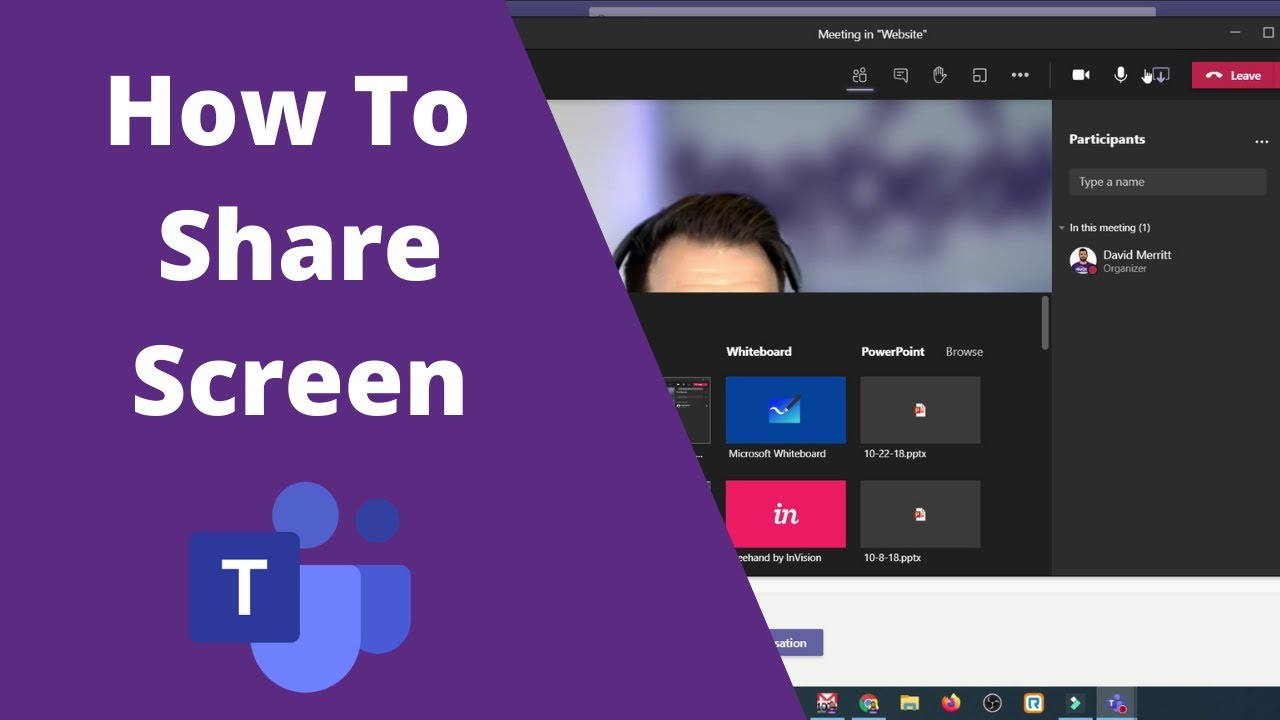The width and height of the screenshot is (1280, 720).
Task: Click the rooms icon next to Raise hand
Action: 979,75
